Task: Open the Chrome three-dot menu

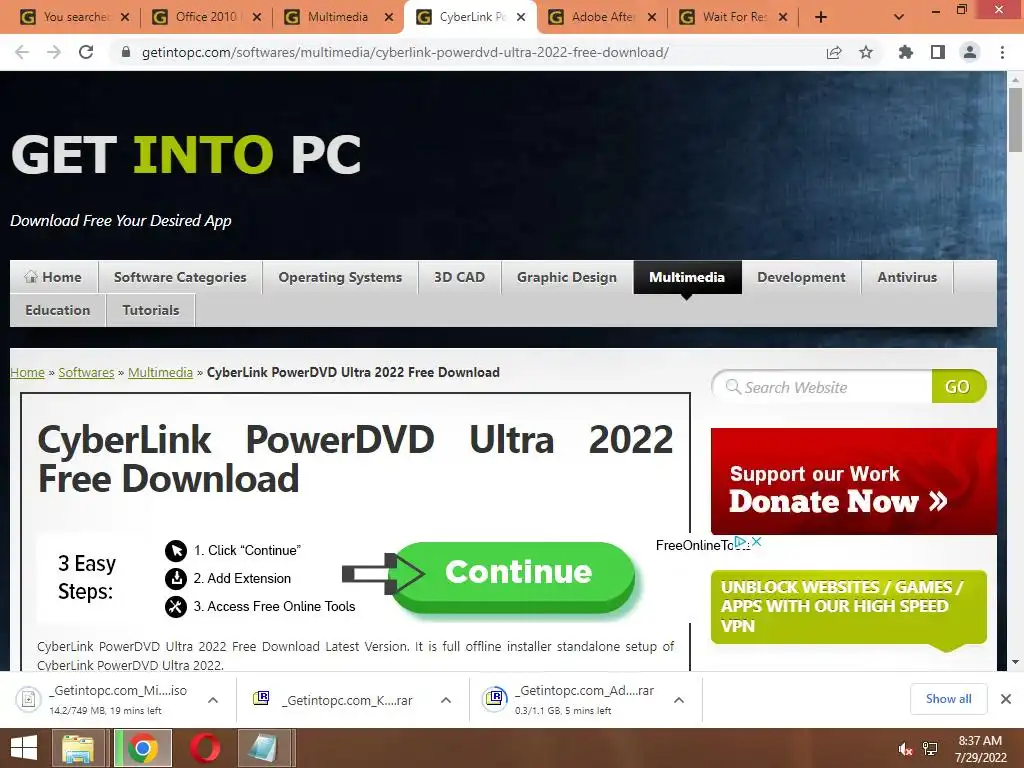Action: 1002,52
